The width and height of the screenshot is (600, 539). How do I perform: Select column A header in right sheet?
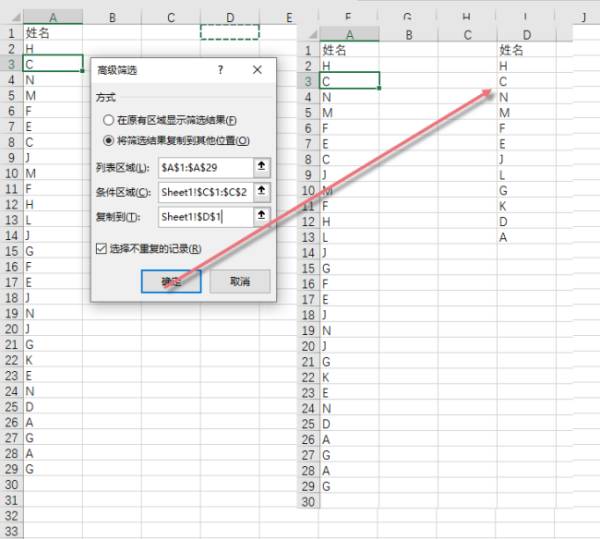coord(349,34)
